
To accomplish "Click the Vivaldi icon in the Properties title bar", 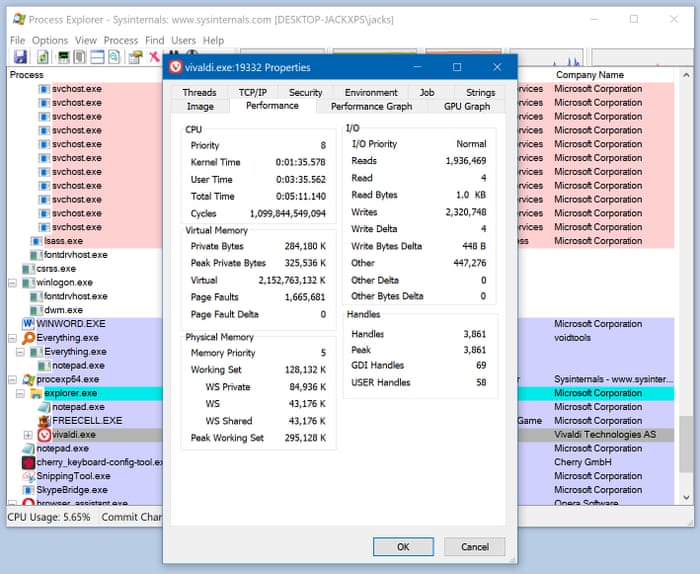I will (175, 67).
